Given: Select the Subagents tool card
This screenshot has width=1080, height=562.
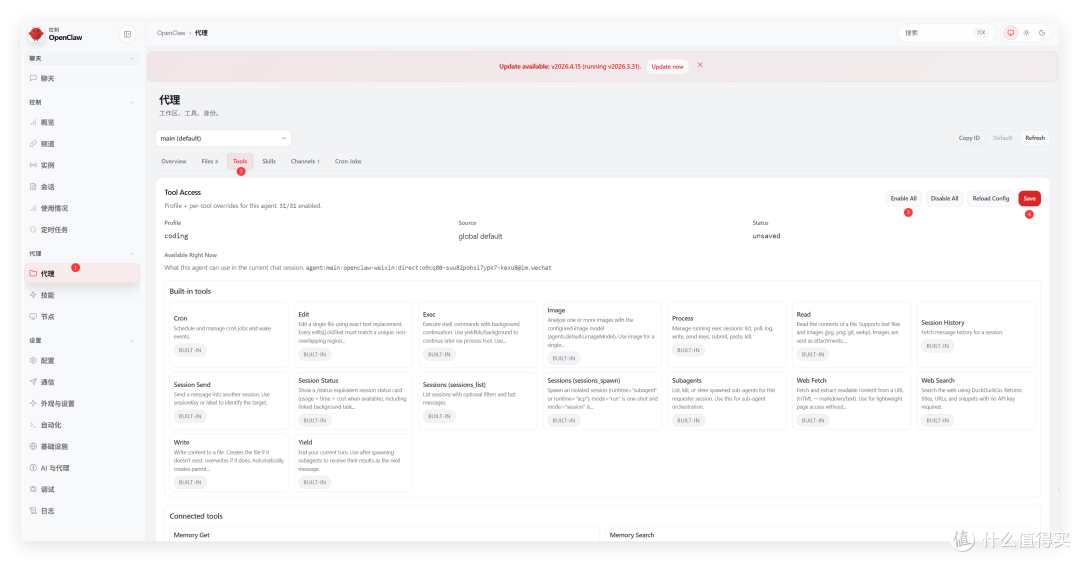Looking at the screenshot, I should [727, 401].
